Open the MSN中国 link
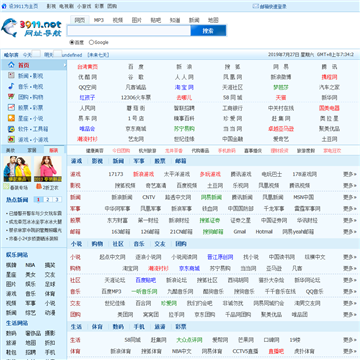Viewport: 360px width, 360px height. tap(304, 197)
